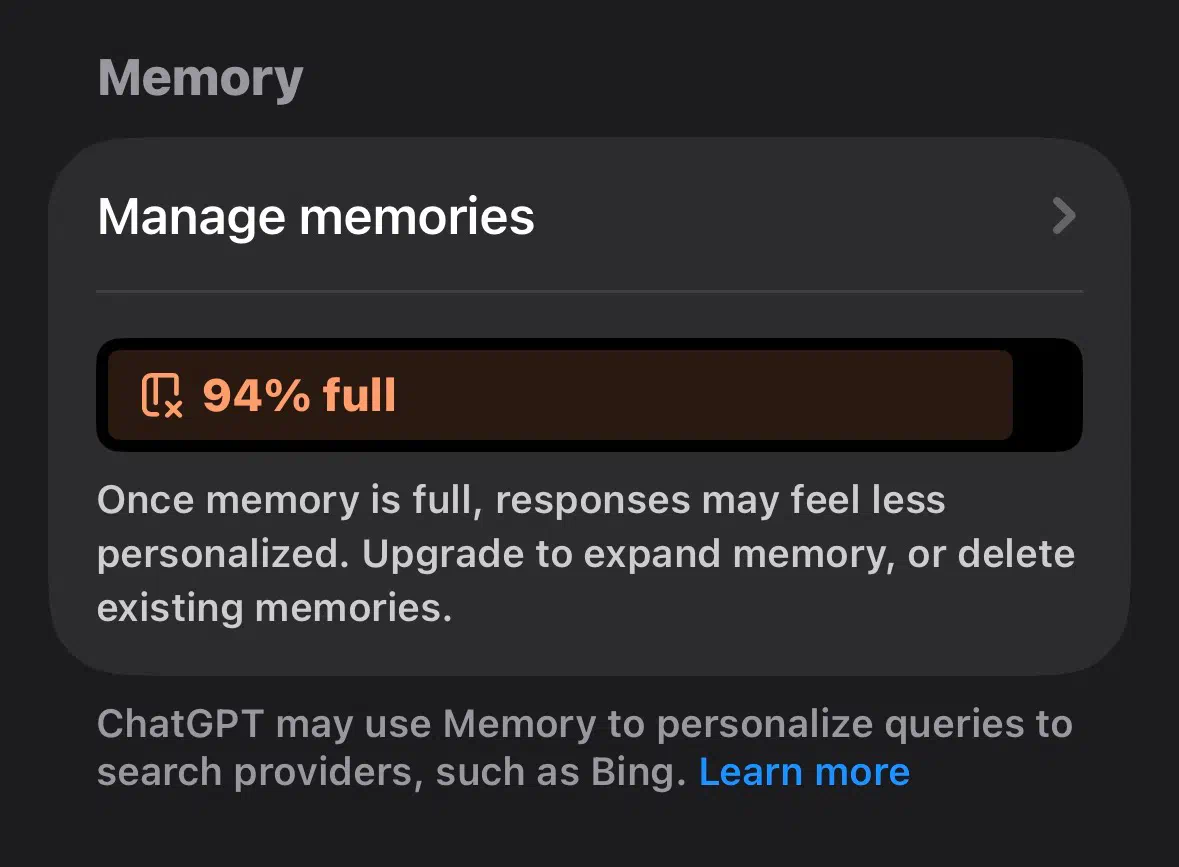Image resolution: width=1179 pixels, height=867 pixels.
Task: Click the "responses may feel less" text
Action: 720,500
